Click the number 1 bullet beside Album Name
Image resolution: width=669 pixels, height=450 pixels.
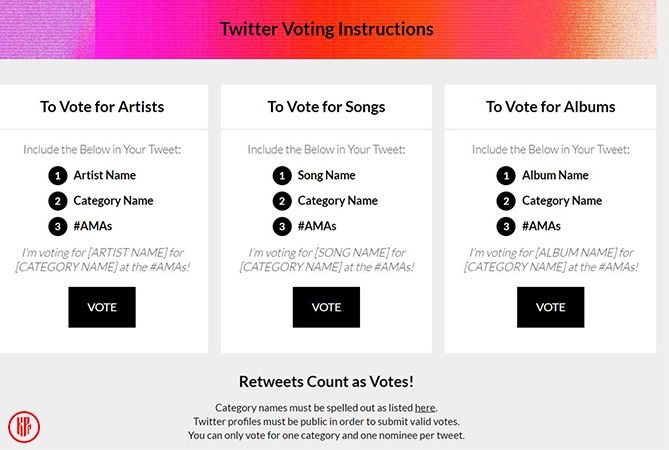[507, 175]
